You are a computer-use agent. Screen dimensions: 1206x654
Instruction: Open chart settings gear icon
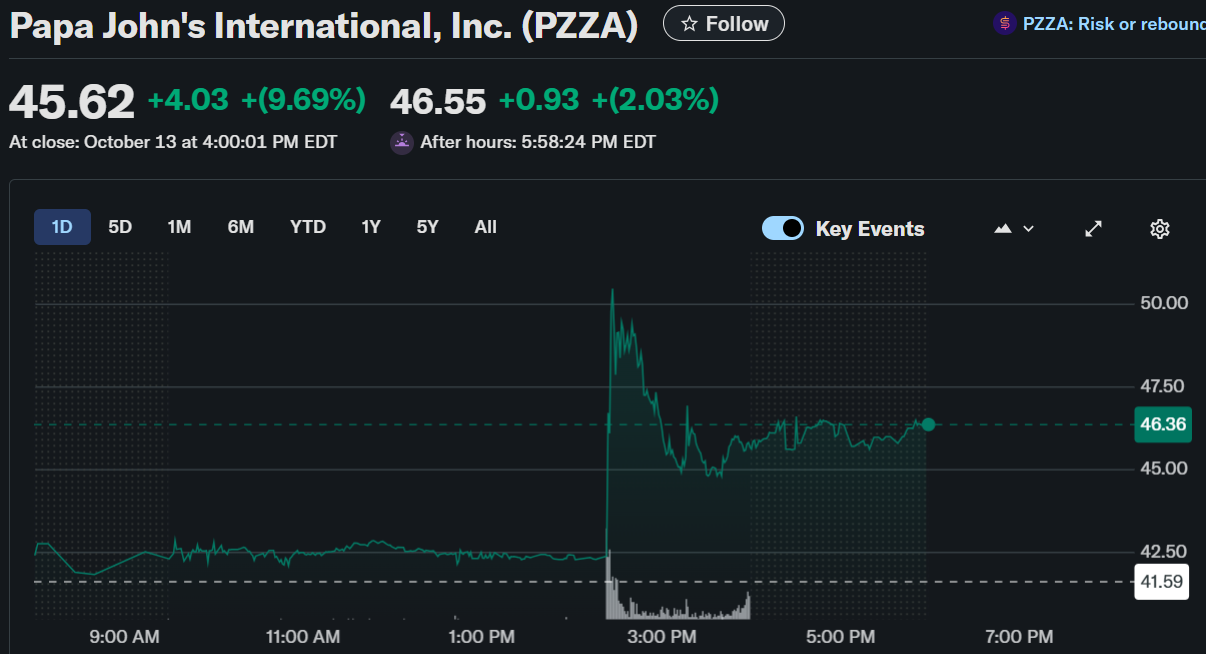tap(1160, 229)
